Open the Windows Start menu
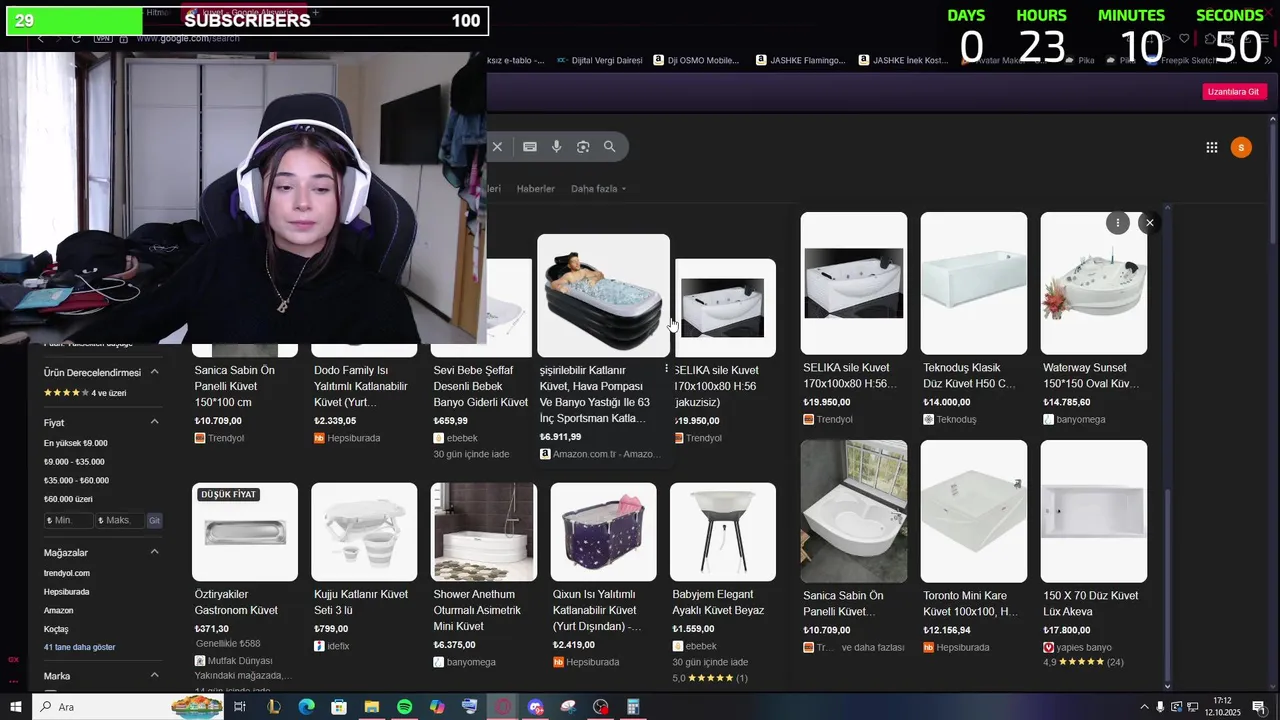Image resolution: width=1280 pixels, height=720 pixels. 15,707
